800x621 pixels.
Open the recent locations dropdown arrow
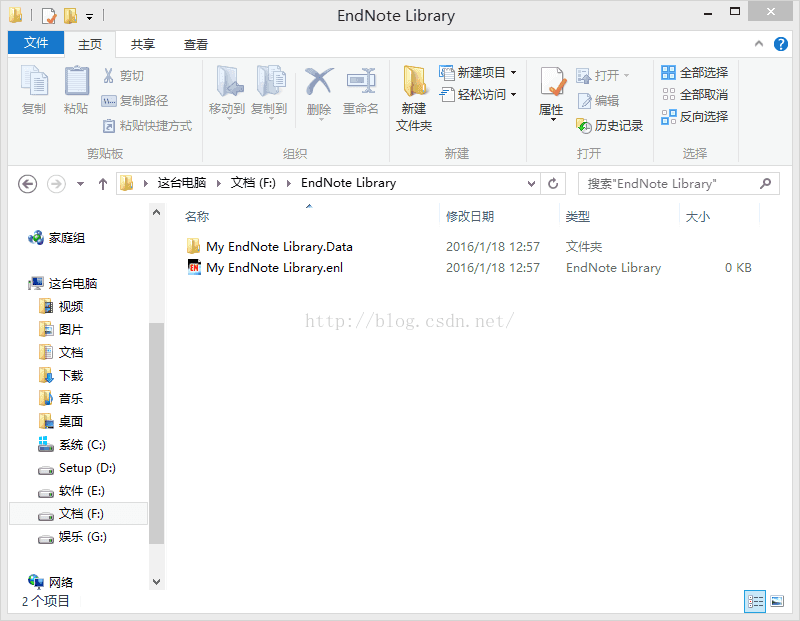point(80,184)
